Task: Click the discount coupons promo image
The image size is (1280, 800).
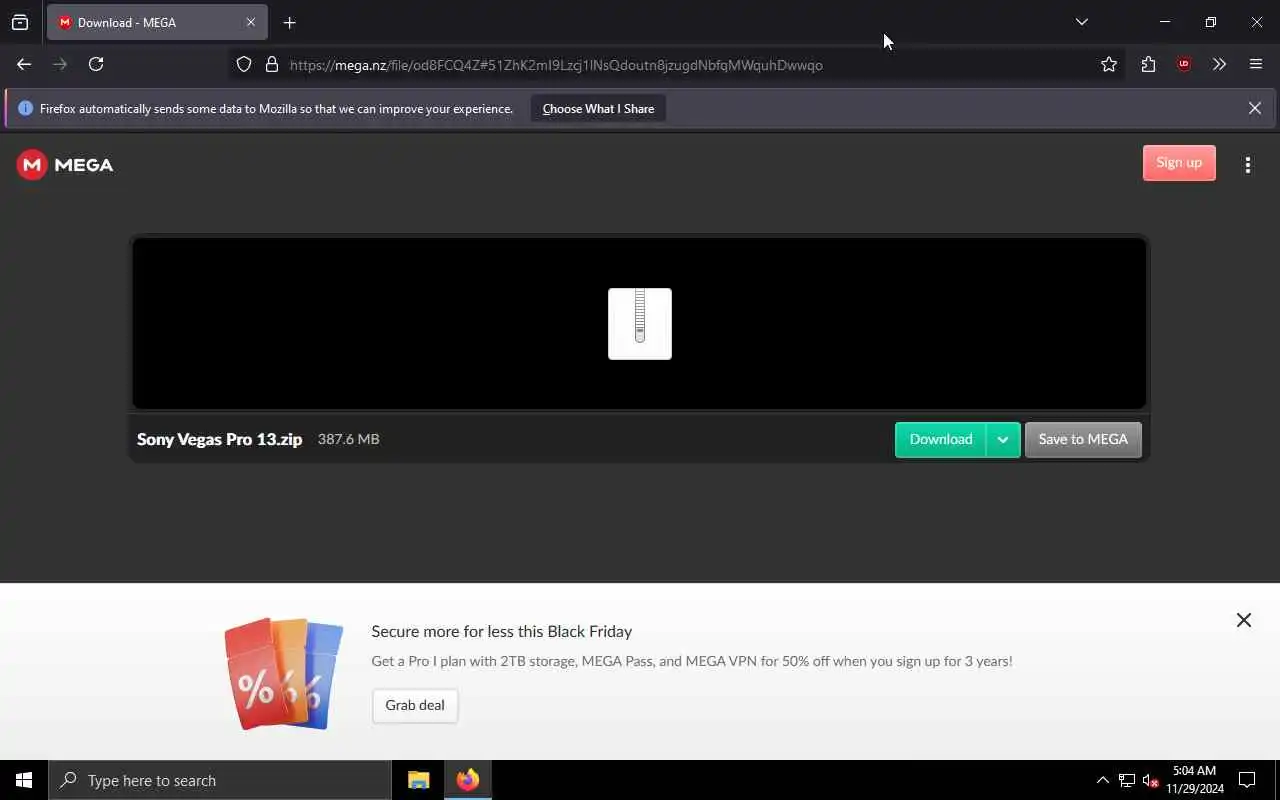Action: 284,674
